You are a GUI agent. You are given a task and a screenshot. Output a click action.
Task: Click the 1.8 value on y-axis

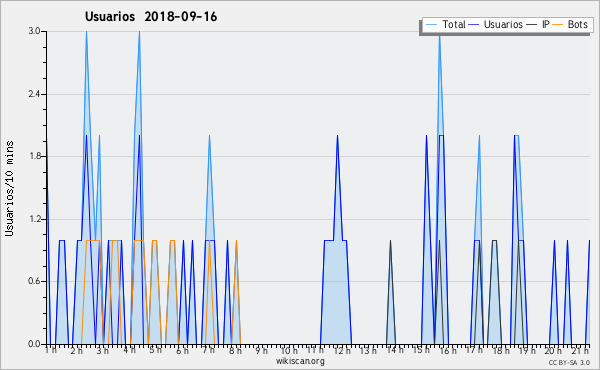34,156
